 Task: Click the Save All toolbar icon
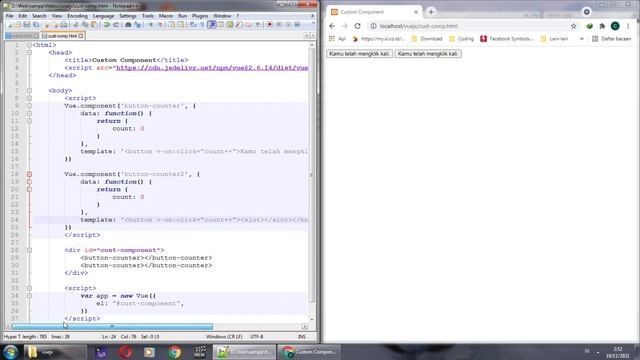pos(36,25)
